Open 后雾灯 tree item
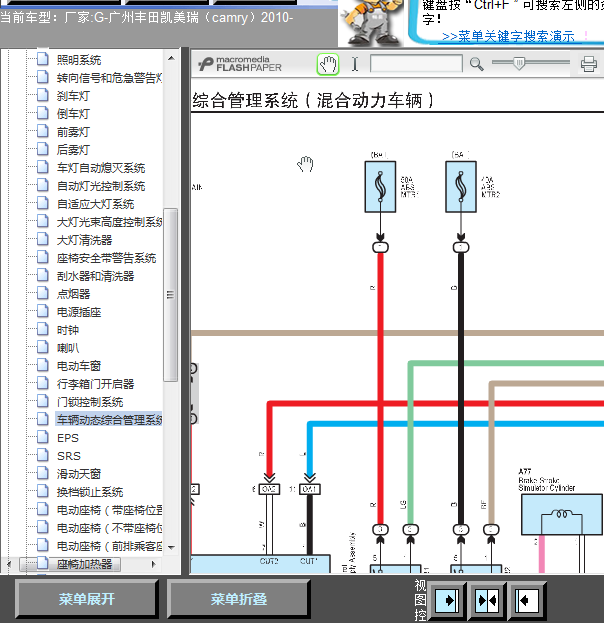The width and height of the screenshot is (604, 623). pyautogui.click(x=73, y=150)
